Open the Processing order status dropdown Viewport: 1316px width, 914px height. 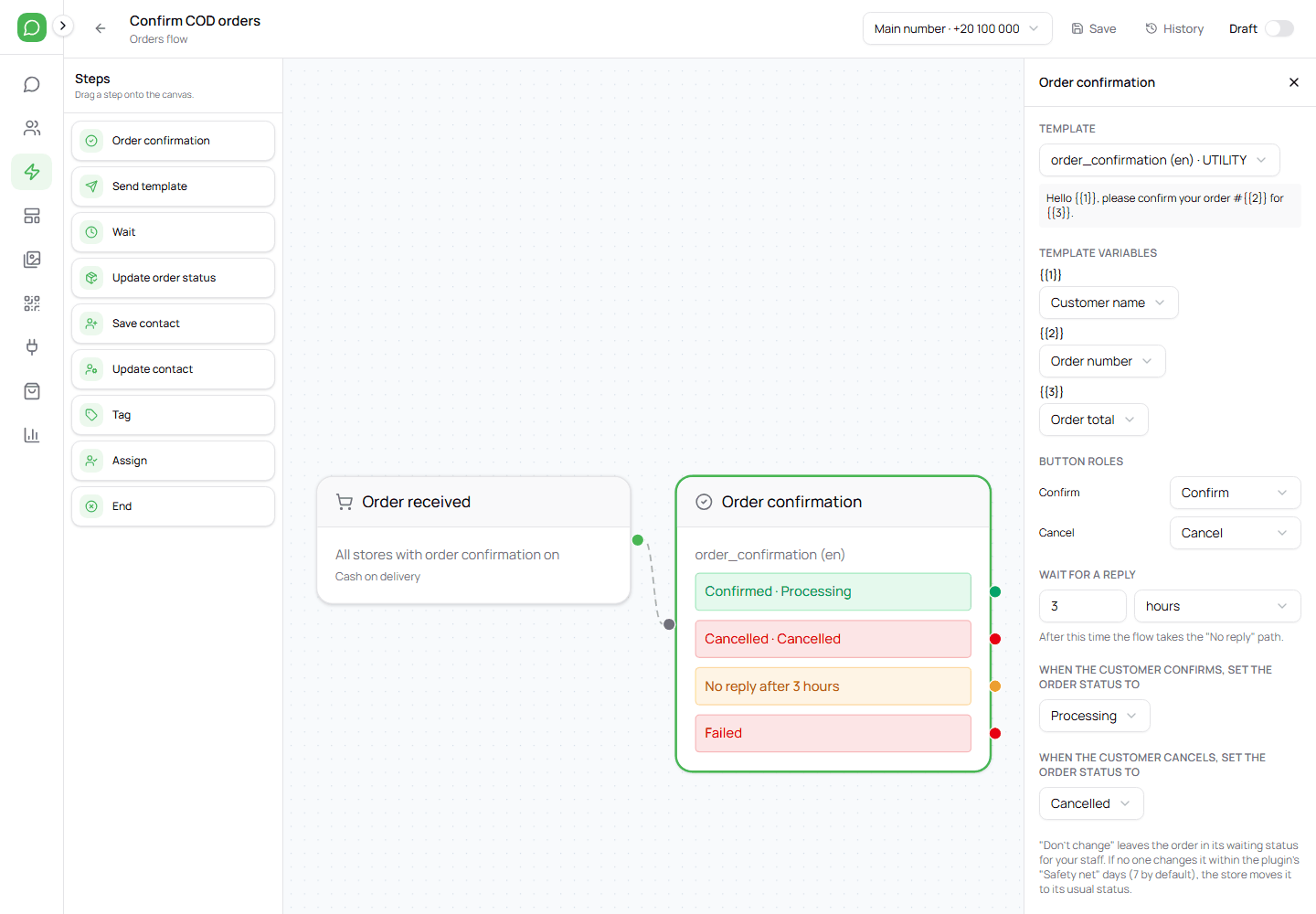(1094, 716)
